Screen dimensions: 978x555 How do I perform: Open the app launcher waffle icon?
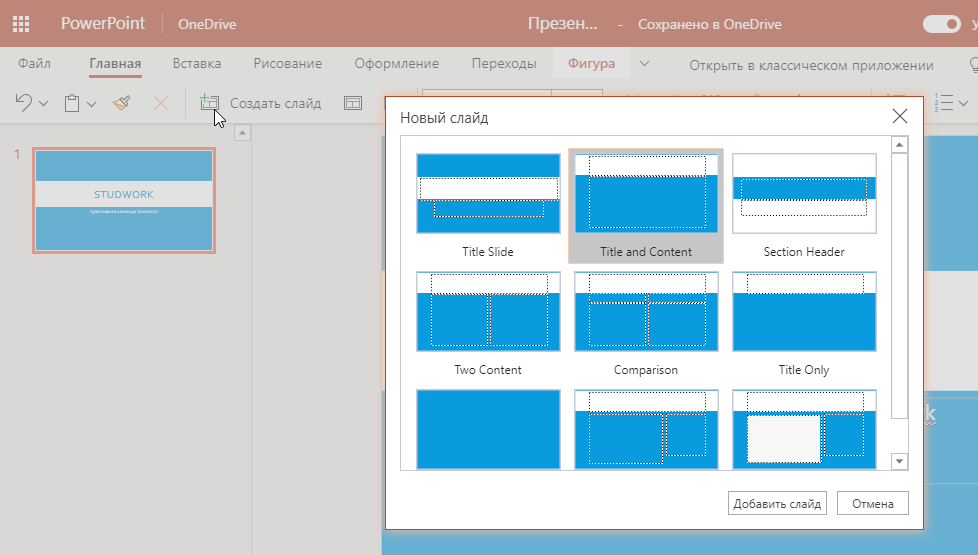click(x=20, y=24)
